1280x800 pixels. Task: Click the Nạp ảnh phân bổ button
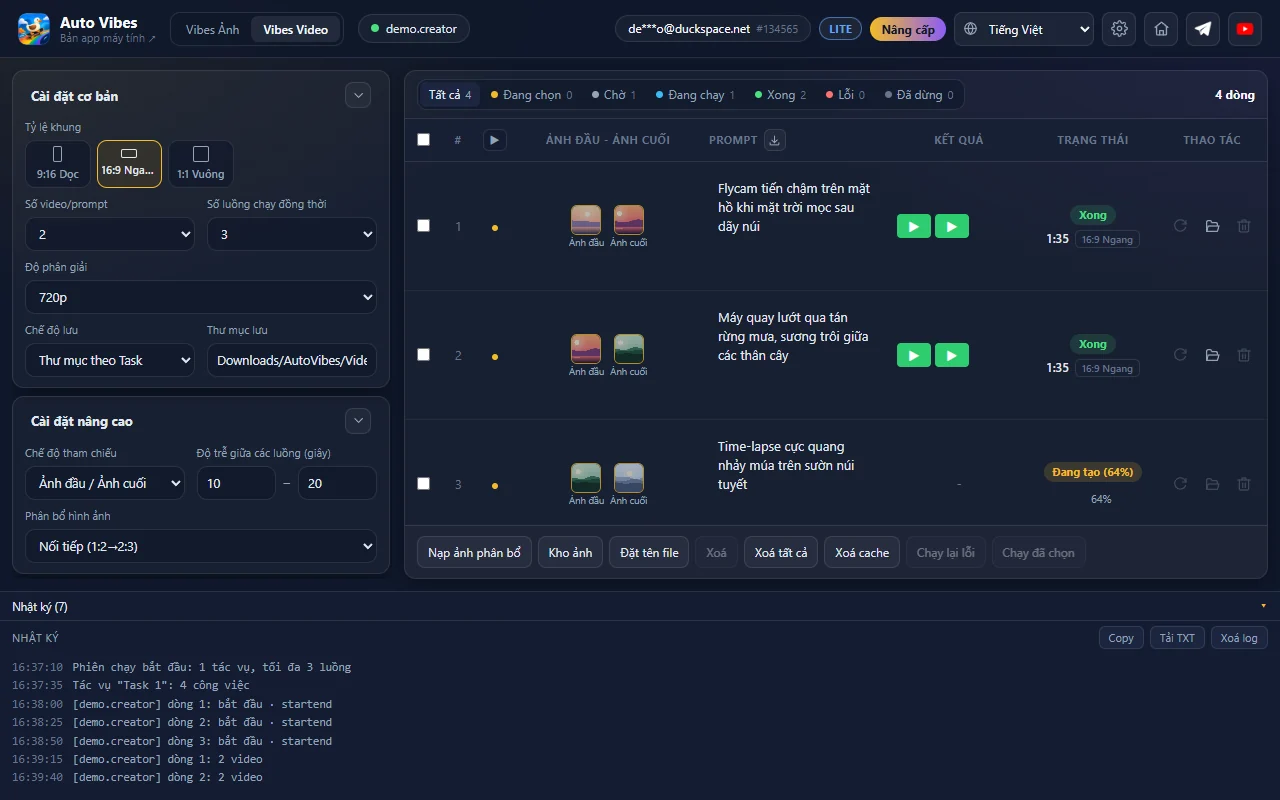474,552
